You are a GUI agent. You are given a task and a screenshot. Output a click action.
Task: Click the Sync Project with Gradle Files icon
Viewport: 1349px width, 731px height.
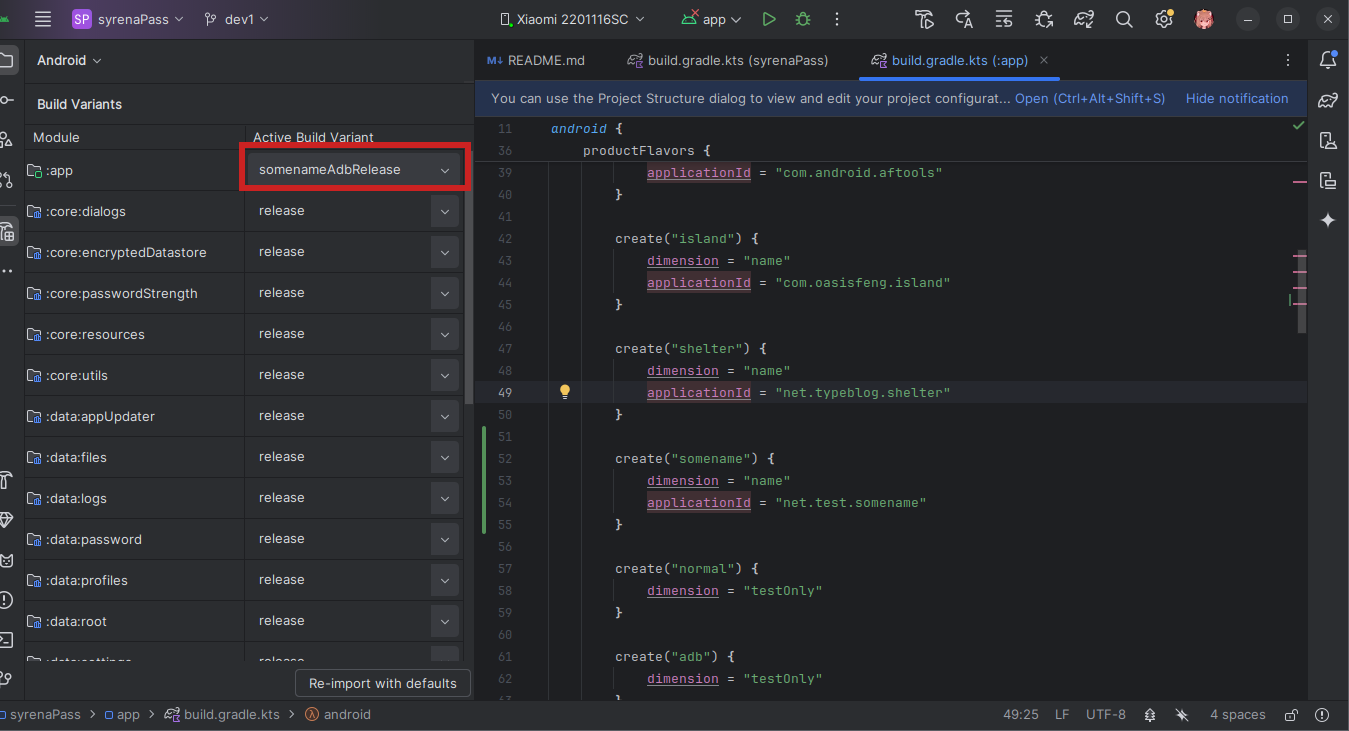(1084, 19)
